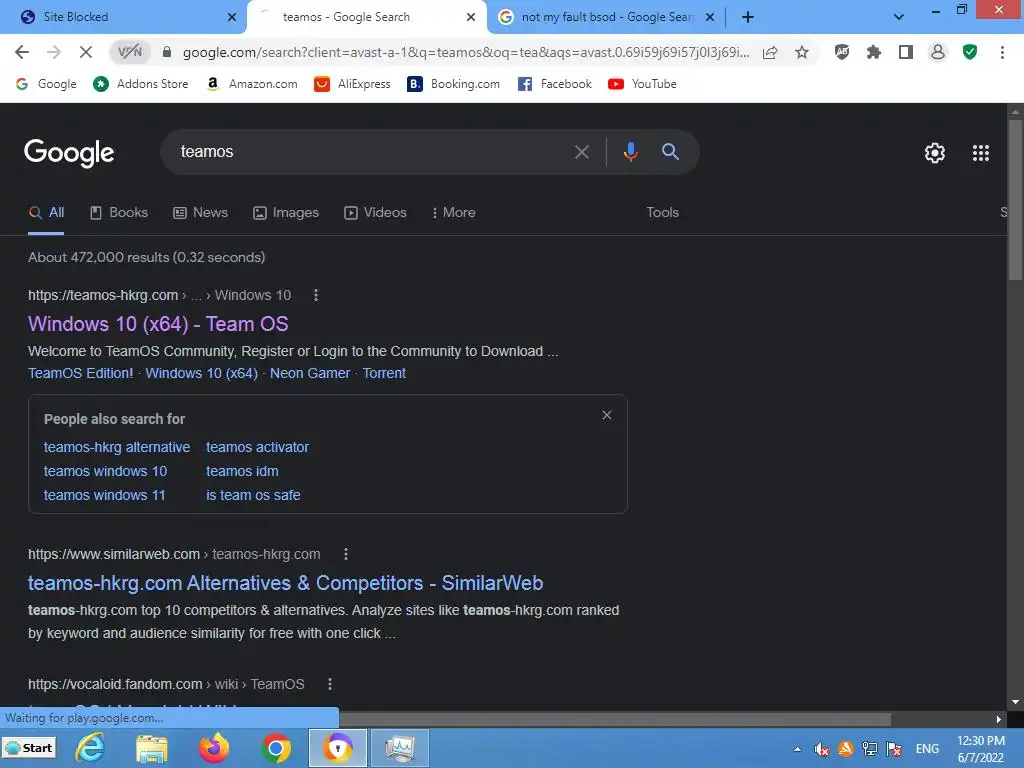Viewport: 1024px width, 768px height.
Task: Open the AliExpress bookmark
Action: [x=352, y=84]
